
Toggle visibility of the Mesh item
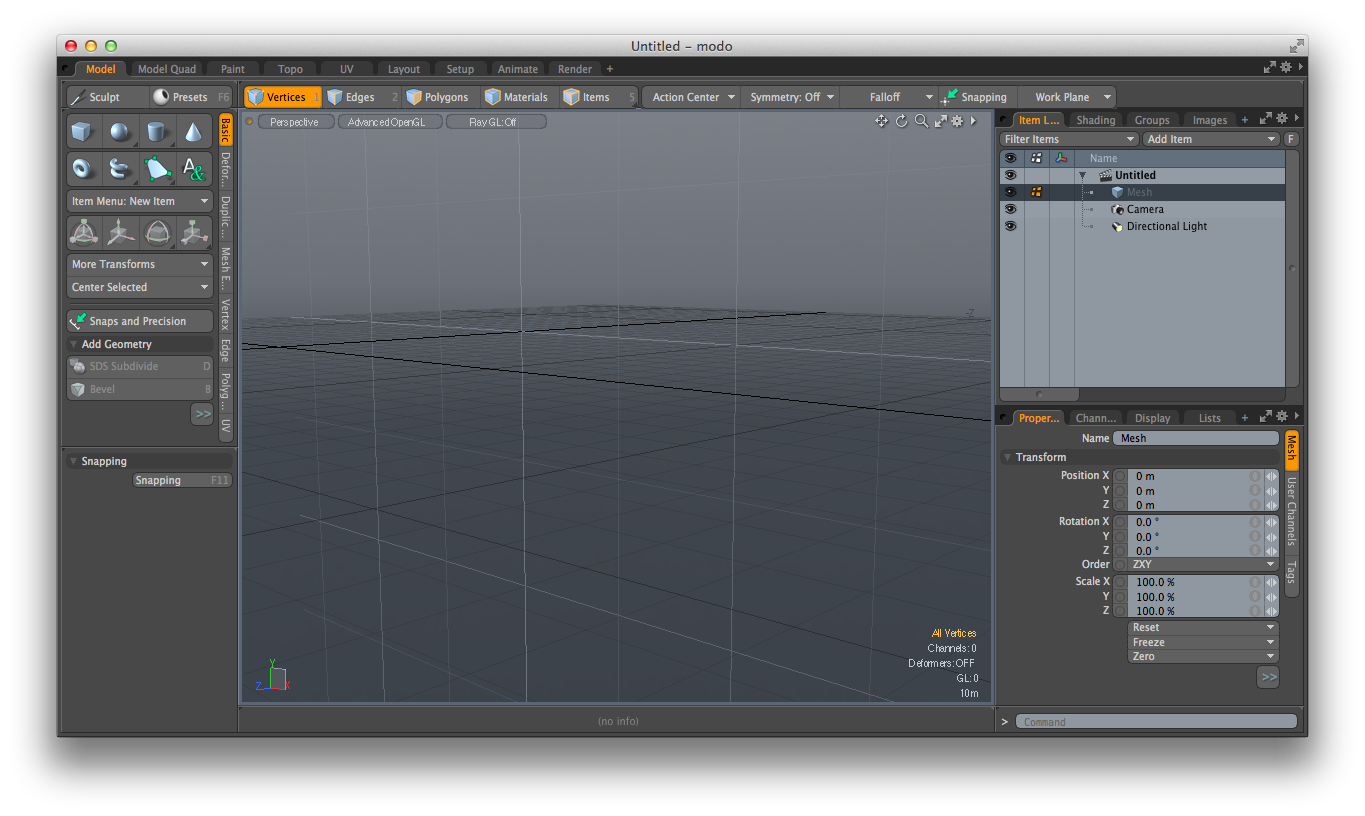1011,192
